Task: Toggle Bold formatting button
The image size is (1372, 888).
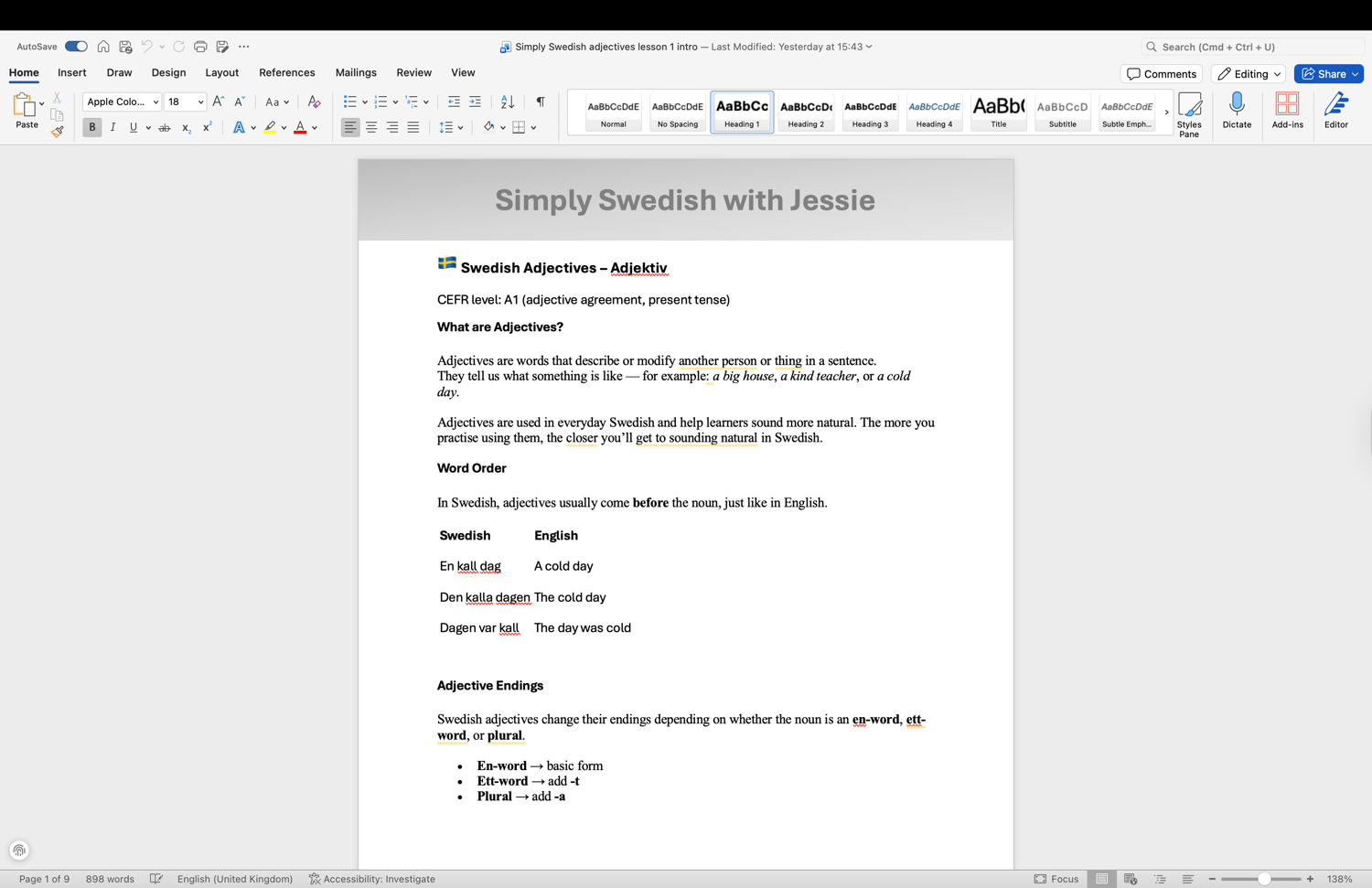Action: click(91, 127)
